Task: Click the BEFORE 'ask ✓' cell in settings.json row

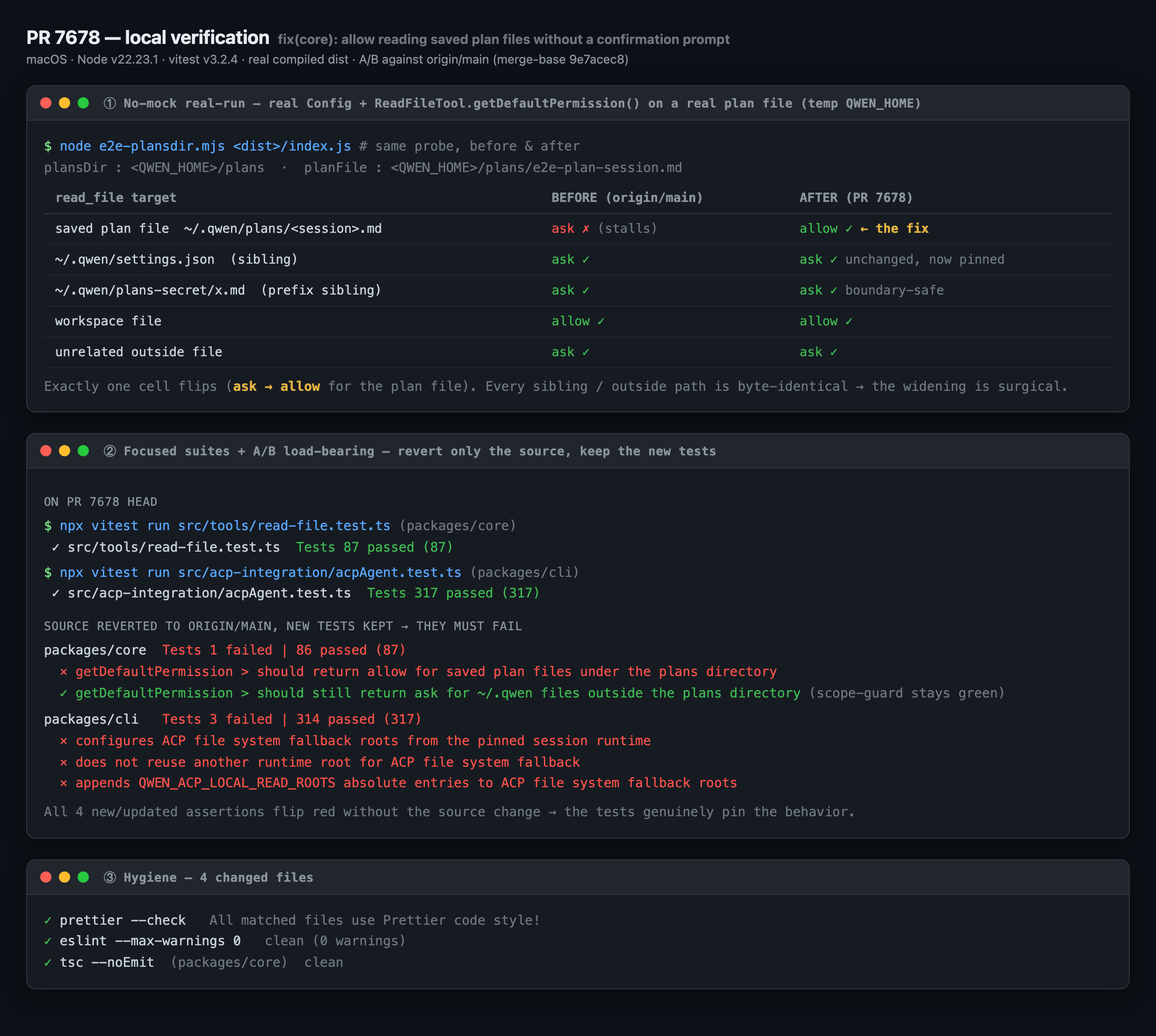Action: pyautogui.click(x=571, y=259)
